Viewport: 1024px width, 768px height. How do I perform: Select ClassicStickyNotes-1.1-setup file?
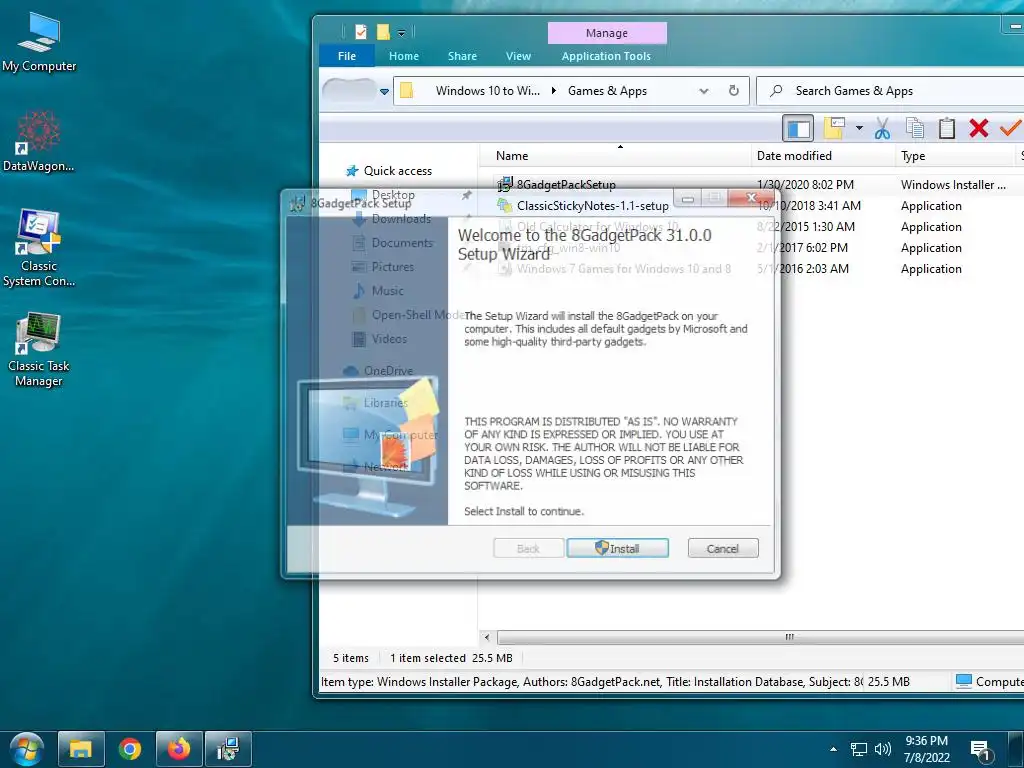(x=592, y=206)
